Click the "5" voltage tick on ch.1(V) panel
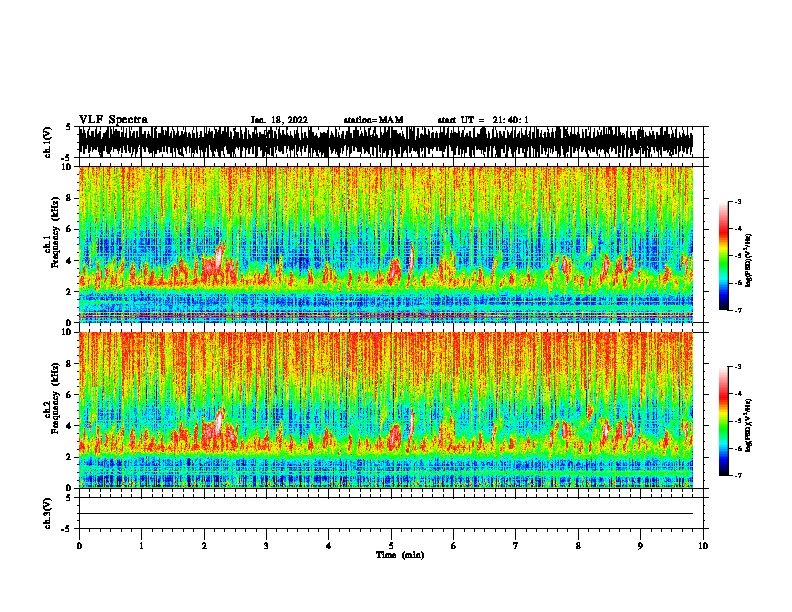Screen dimensions: 792x612 click(x=68, y=127)
